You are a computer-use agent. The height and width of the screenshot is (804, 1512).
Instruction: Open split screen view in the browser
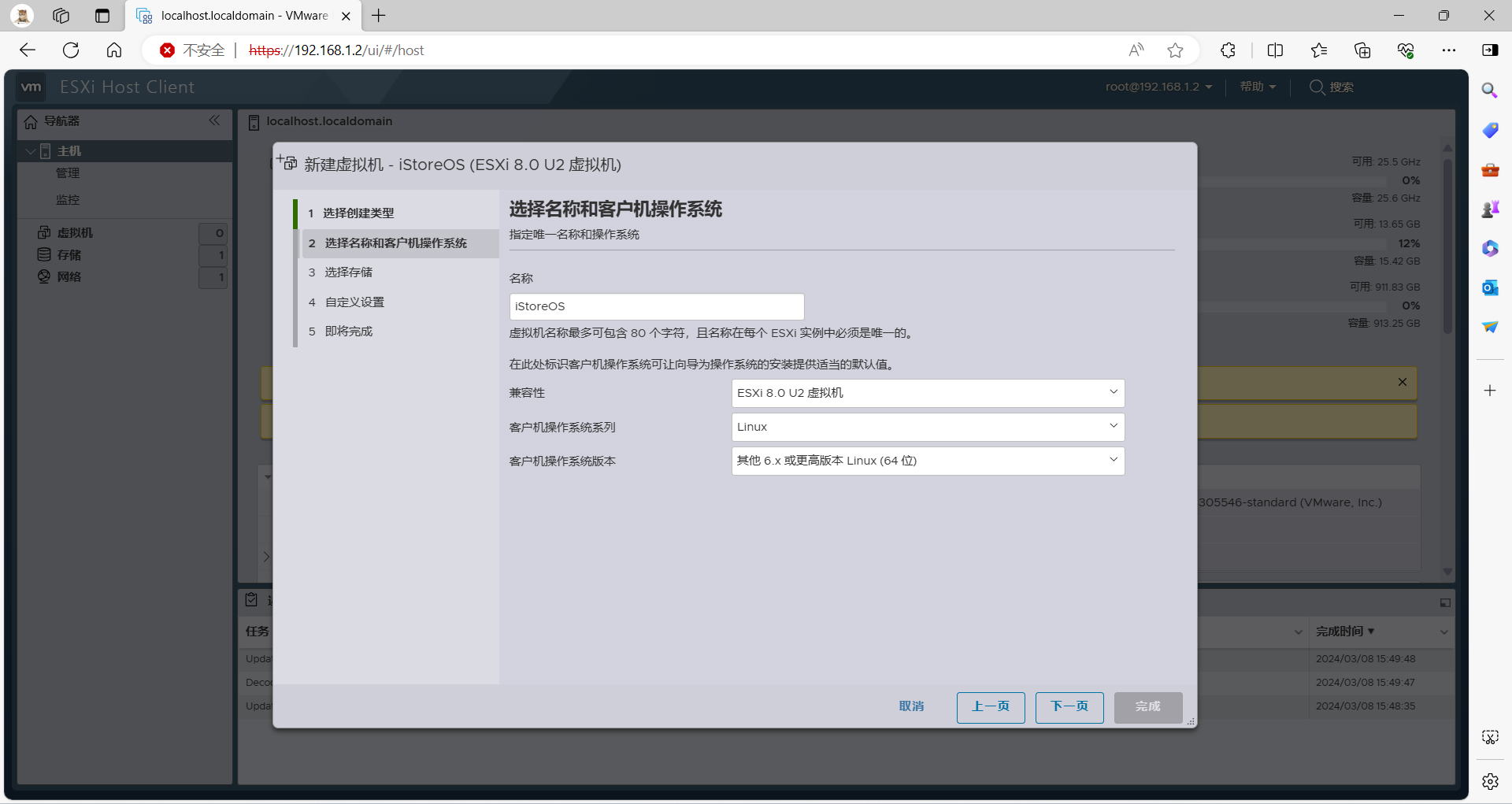point(1276,50)
